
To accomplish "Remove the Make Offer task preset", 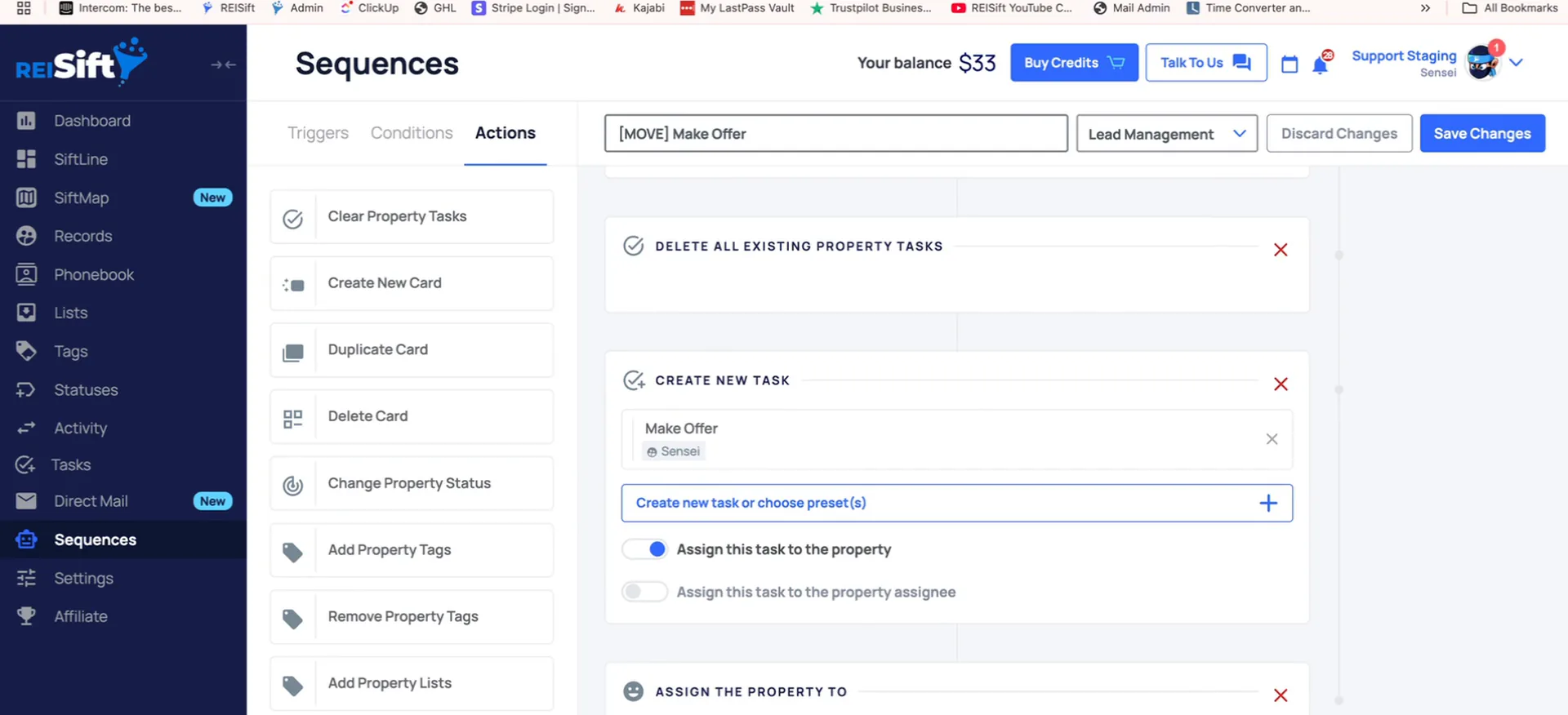I will pyautogui.click(x=1272, y=439).
